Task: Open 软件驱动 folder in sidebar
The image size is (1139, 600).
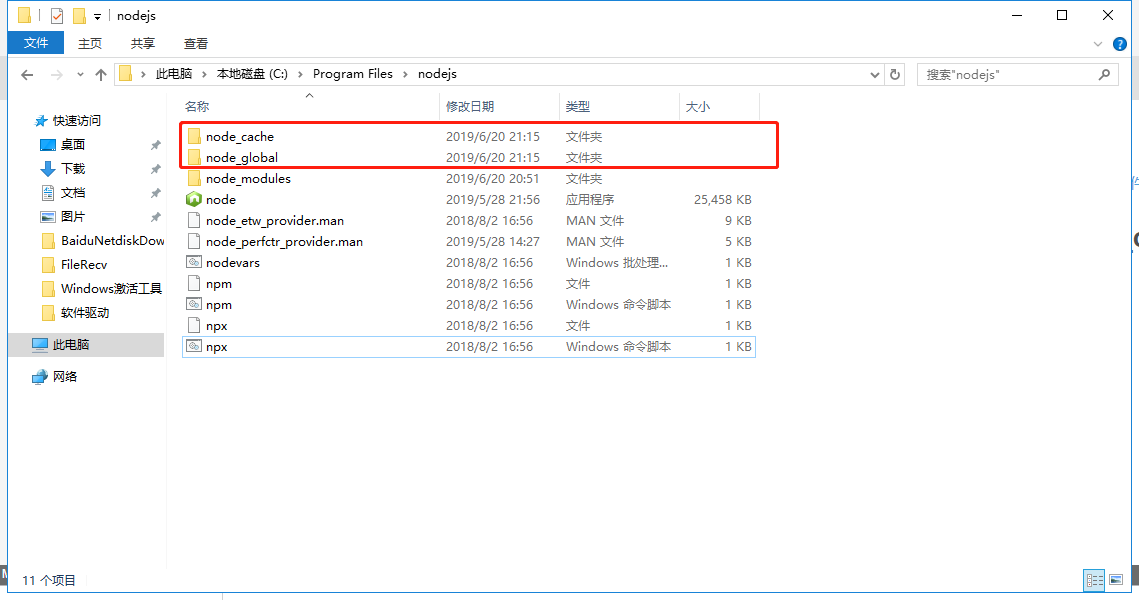Action: 85,312
